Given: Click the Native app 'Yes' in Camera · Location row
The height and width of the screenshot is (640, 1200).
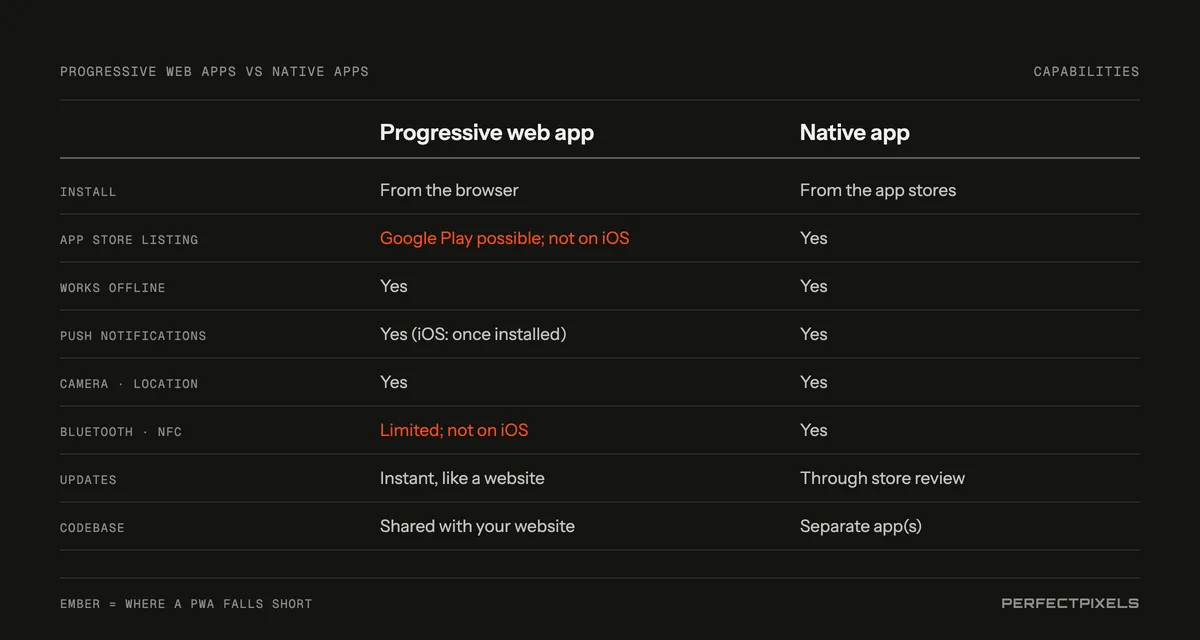Looking at the screenshot, I should click(x=814, y=382).
